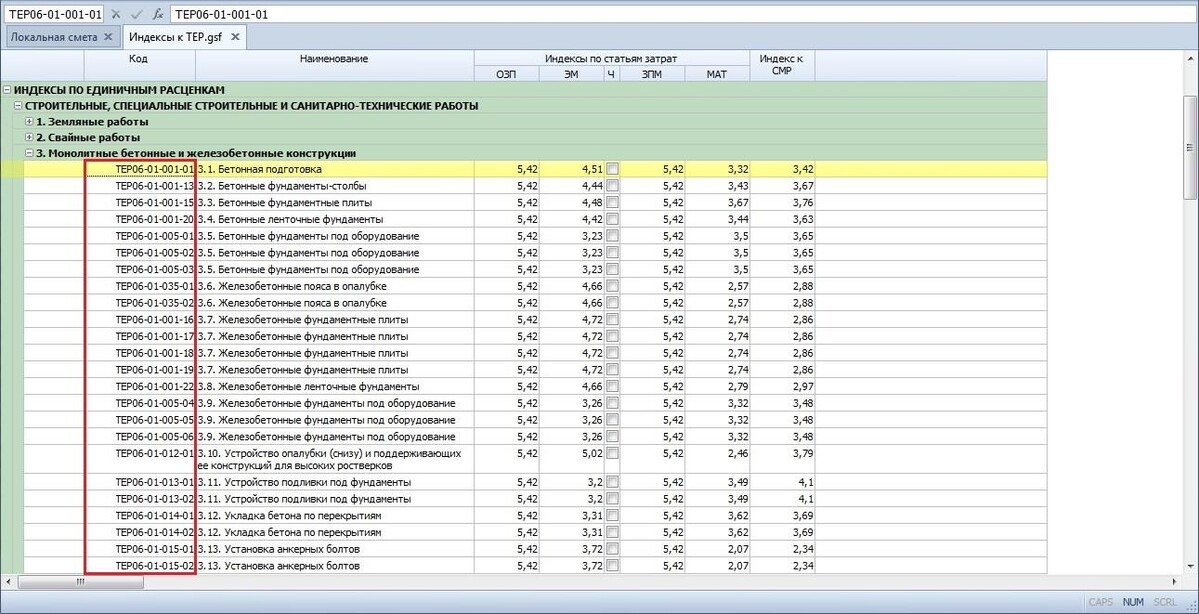Click the cancel (X) icon in formula bar
Screen dimensions: 1199x614
[x=116, y=14]
